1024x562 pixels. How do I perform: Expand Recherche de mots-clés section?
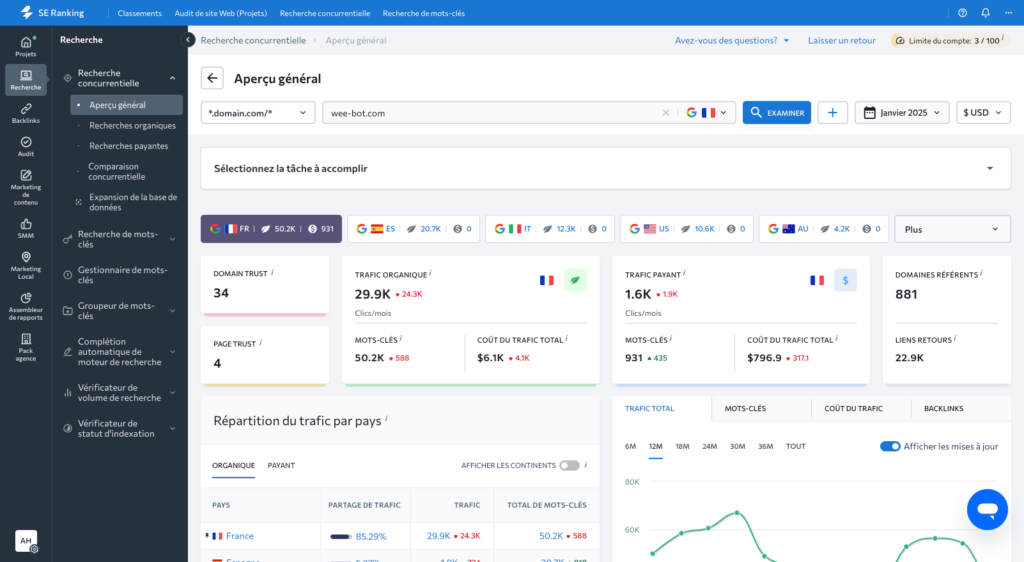click(172, 239)
